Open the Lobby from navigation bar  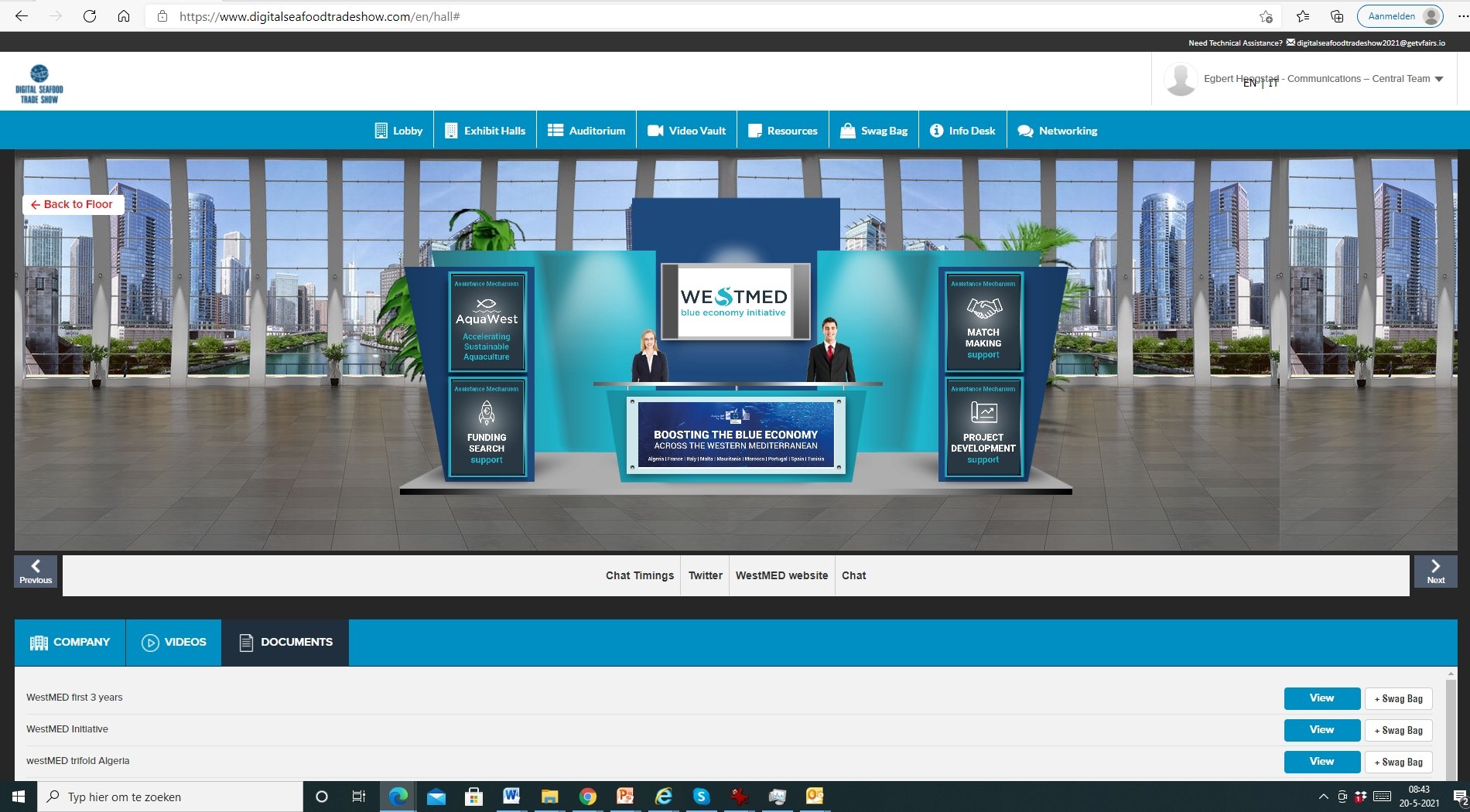(x=398, y=131)
